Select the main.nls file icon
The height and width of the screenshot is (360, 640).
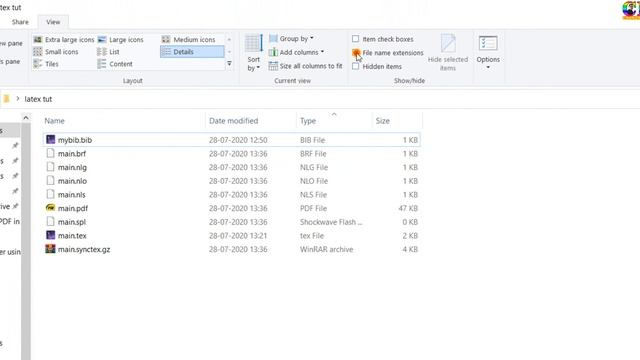(50, 194)
